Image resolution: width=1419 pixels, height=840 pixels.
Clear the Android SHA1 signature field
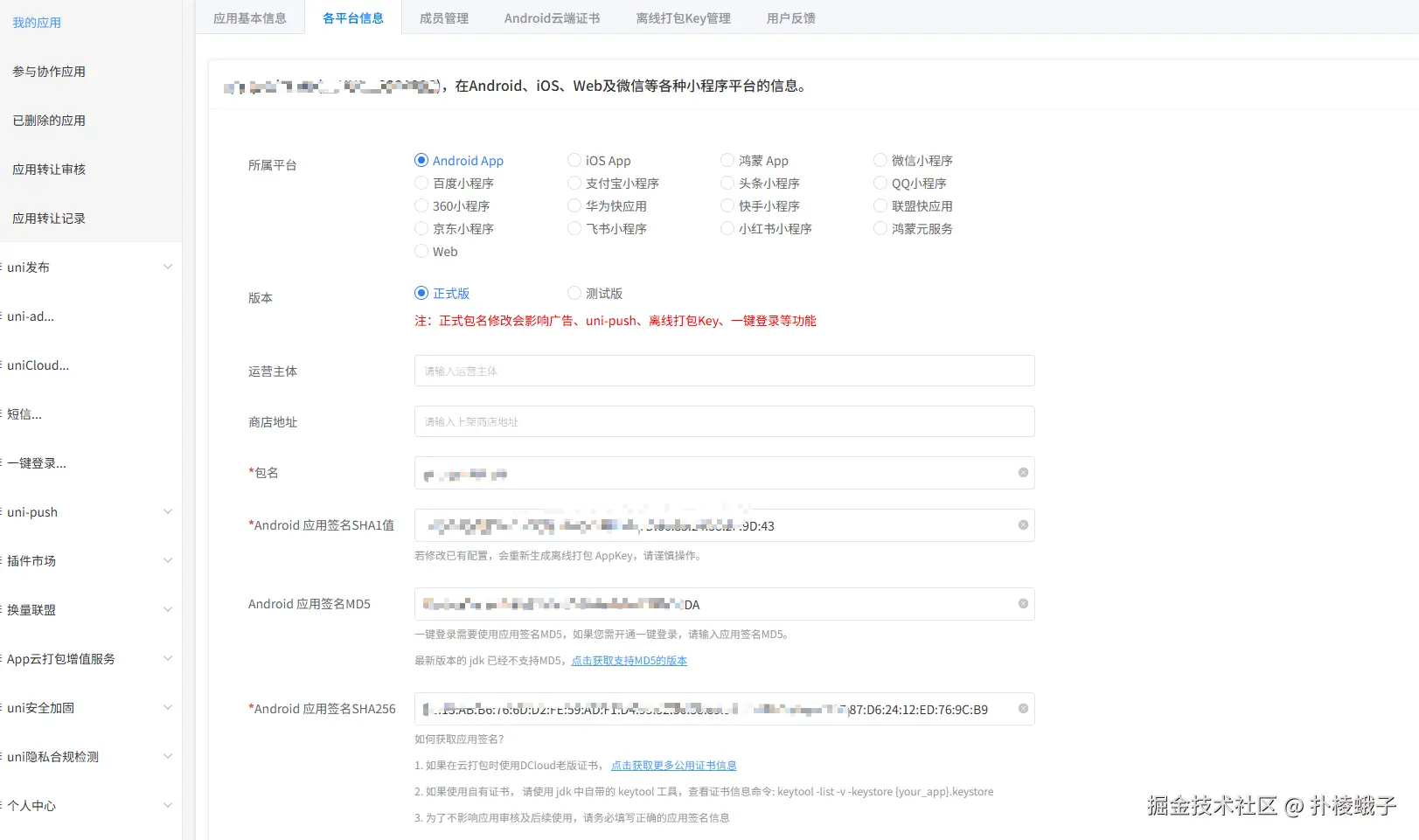[1023, 525]
